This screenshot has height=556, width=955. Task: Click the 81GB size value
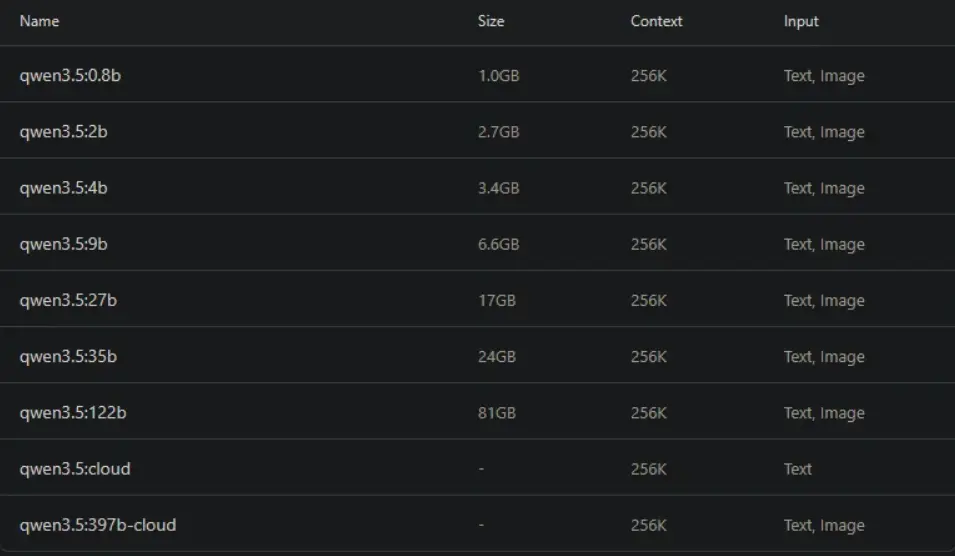click(496, 413)
